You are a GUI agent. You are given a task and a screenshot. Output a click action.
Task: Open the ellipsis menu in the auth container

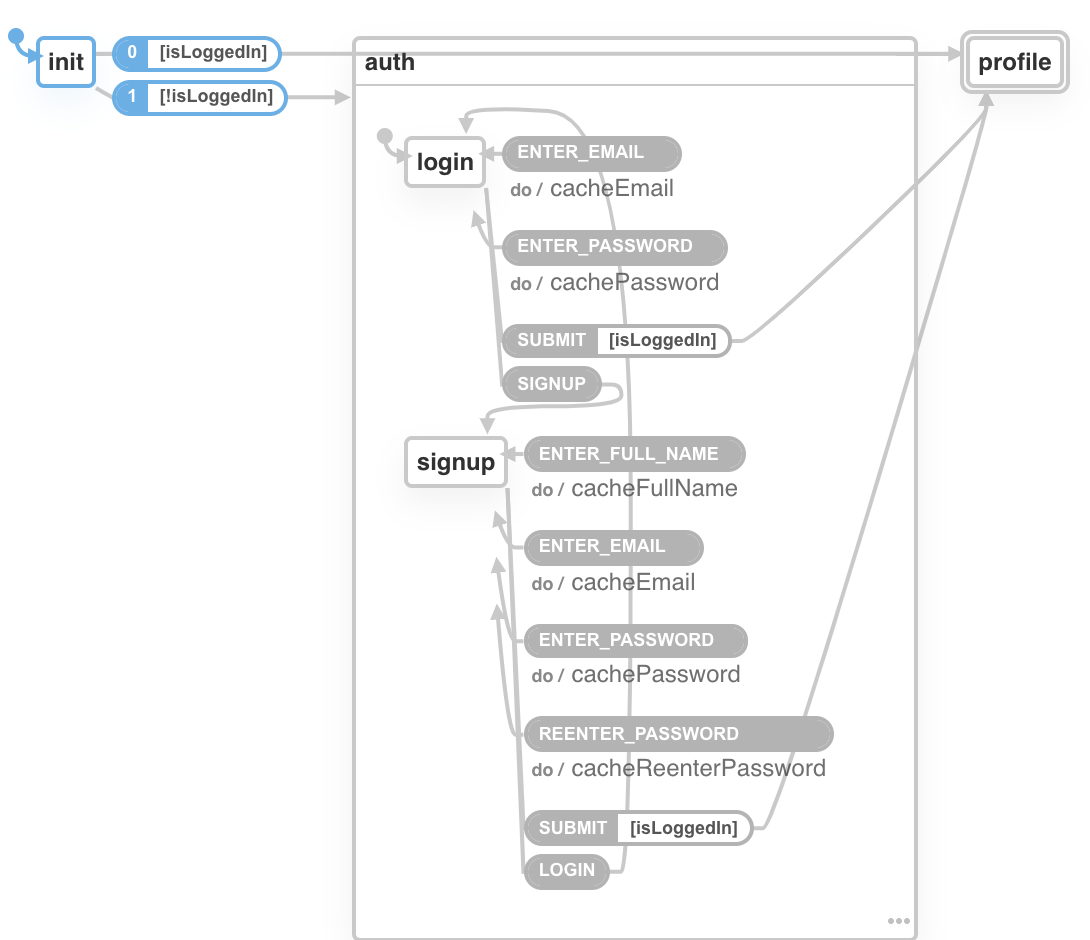(x=899, y=920)
